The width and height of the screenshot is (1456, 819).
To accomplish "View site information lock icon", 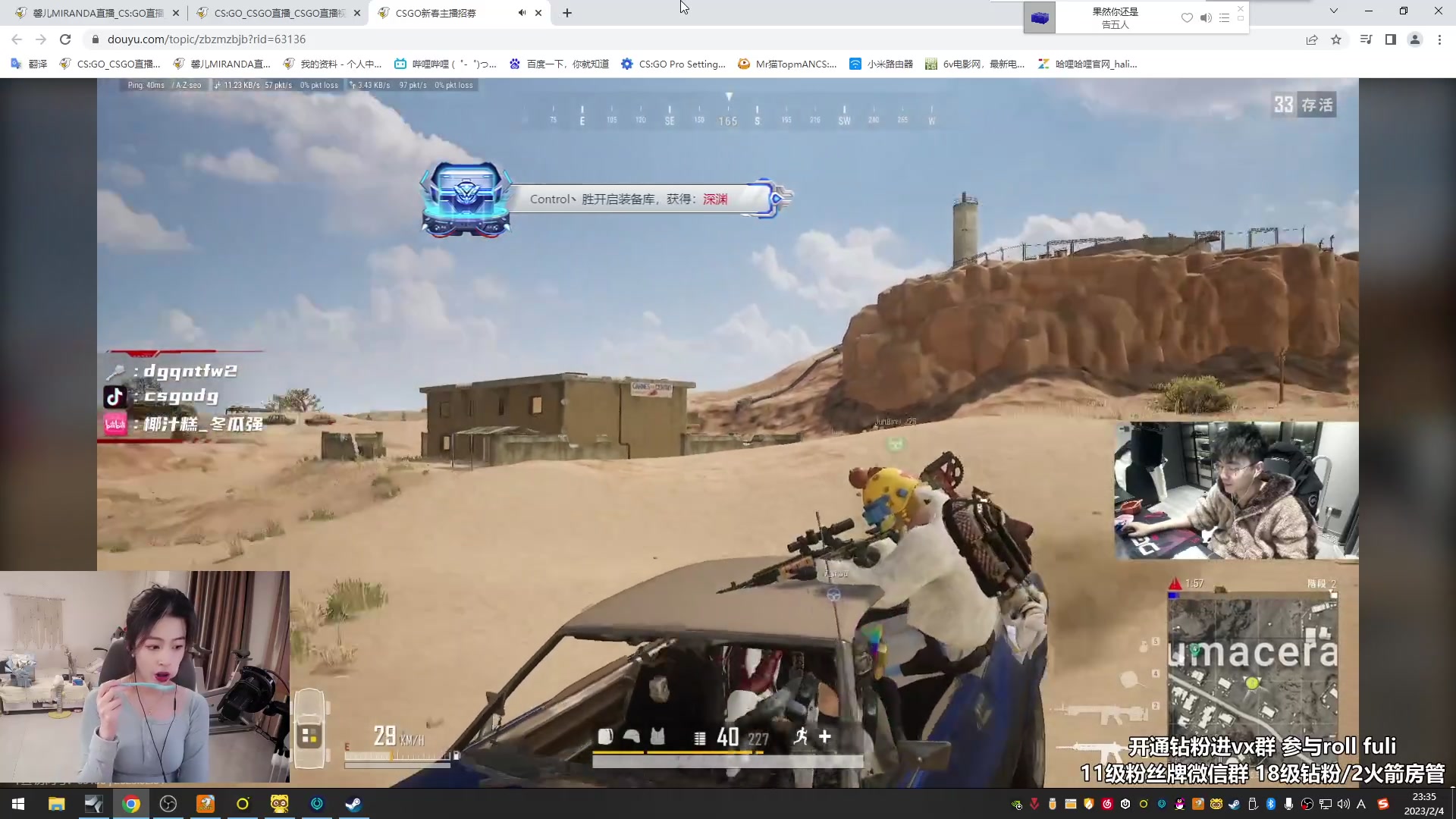I will click(x=95, y=39).
